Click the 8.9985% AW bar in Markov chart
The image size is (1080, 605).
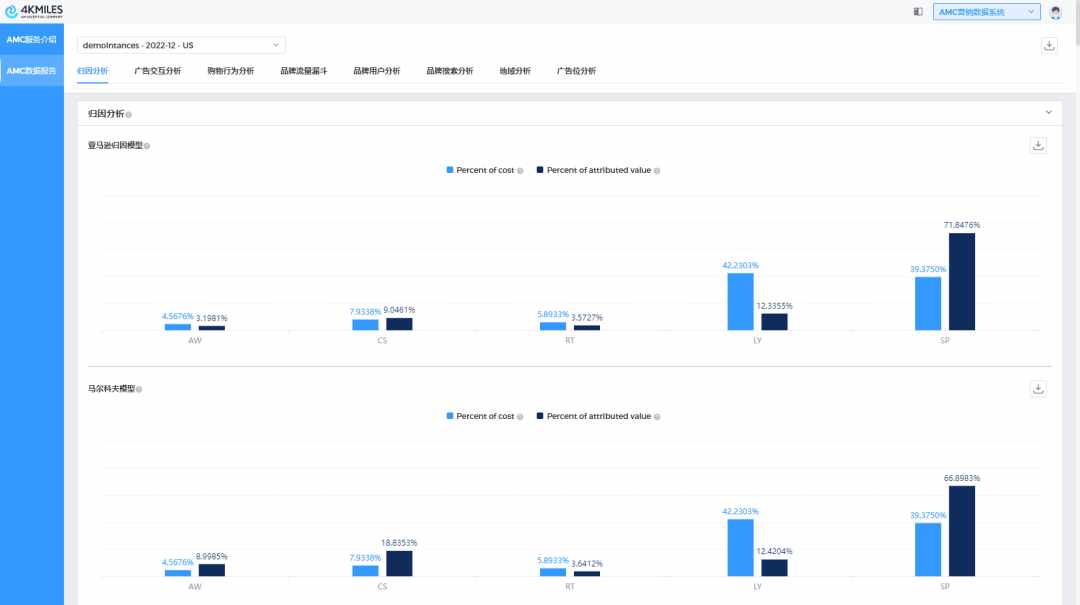tap(211, 571)
